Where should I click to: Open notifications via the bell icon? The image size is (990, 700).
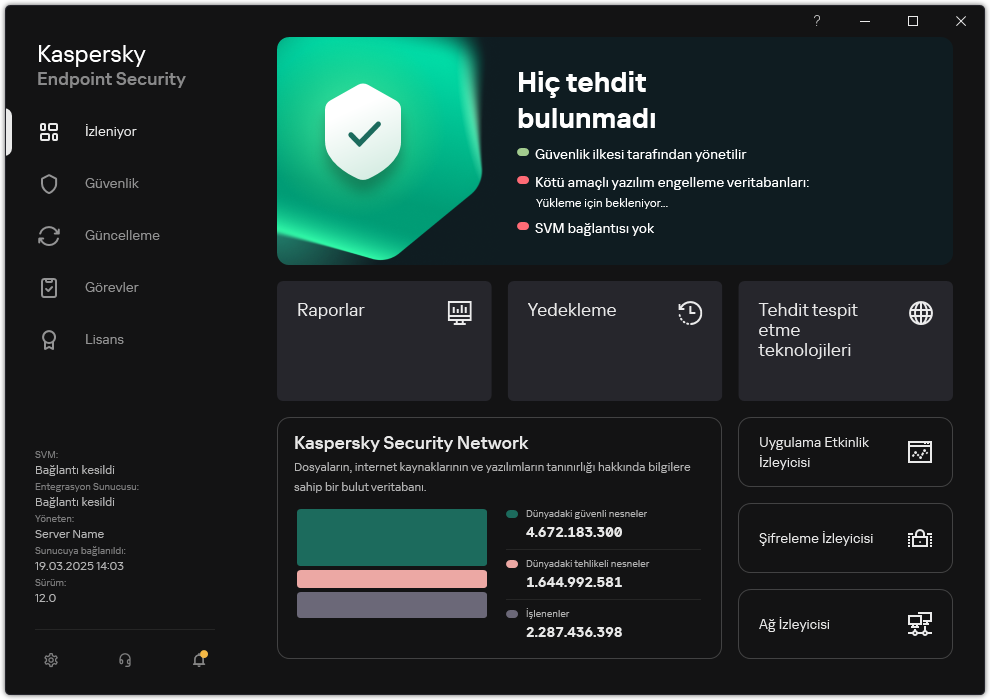point(199,660)
